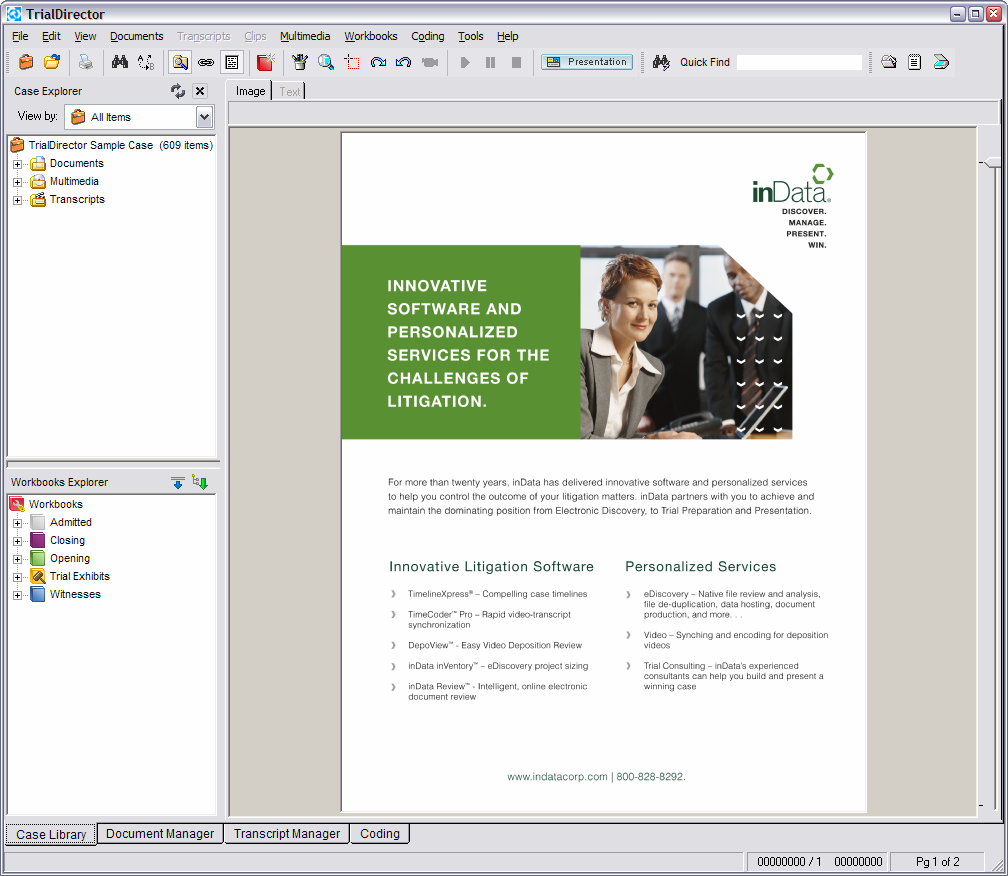Expand the Documents tree node
The width and height of the screenshot is (1008, 876).
[x=17, y=164]
